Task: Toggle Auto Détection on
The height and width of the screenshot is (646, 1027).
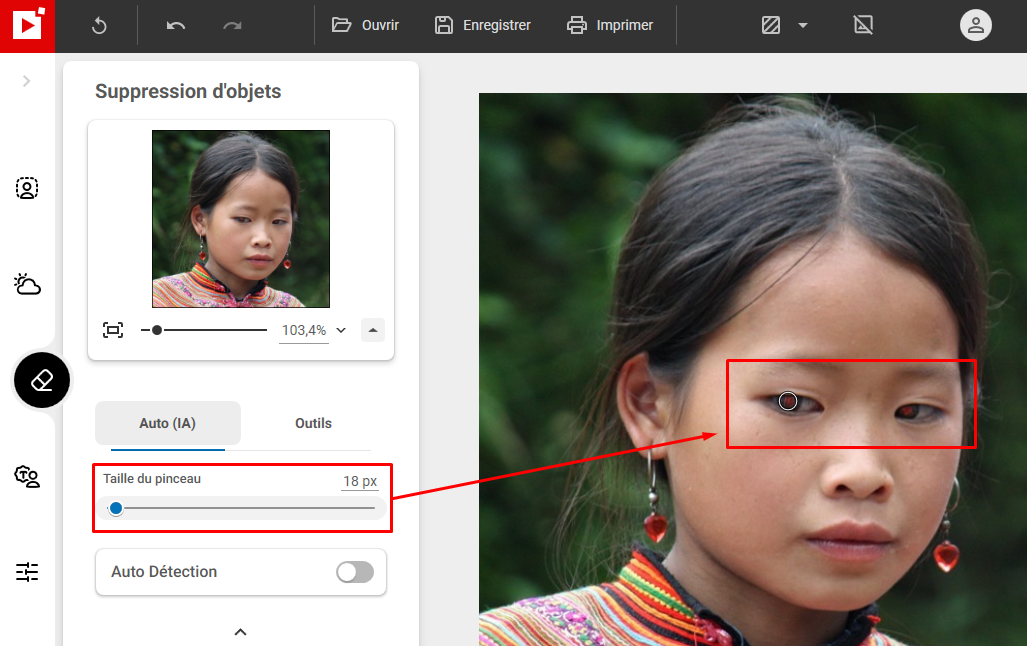Action: [354, 571]
